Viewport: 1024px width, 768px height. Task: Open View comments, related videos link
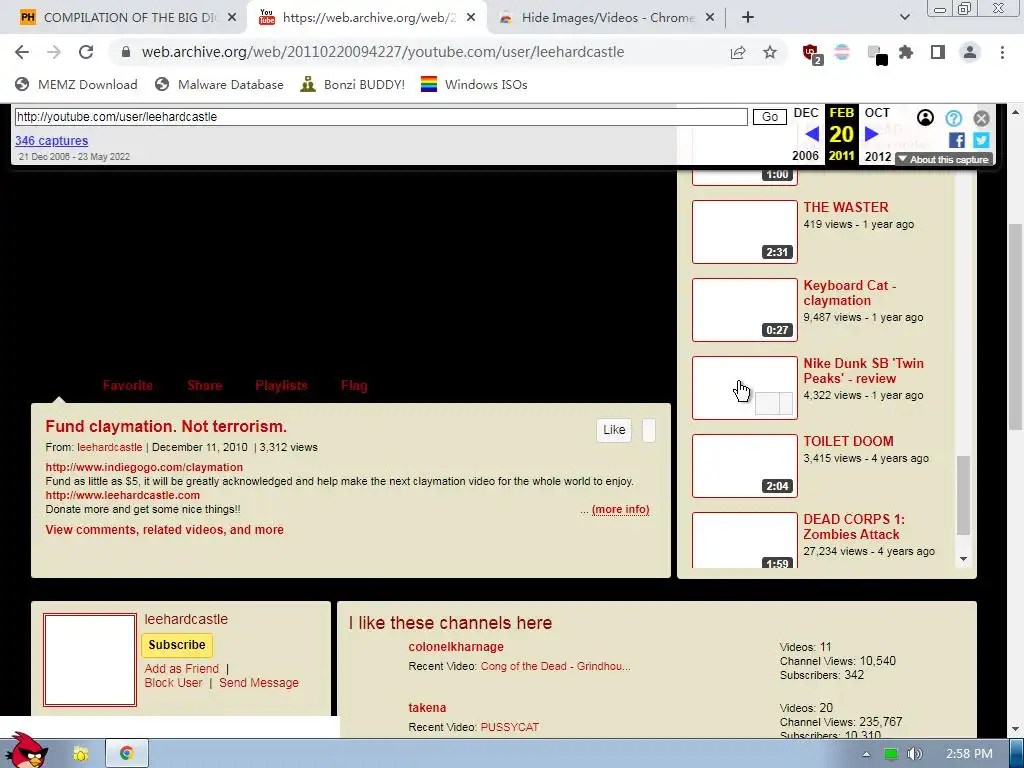click(x=165, y=530)
